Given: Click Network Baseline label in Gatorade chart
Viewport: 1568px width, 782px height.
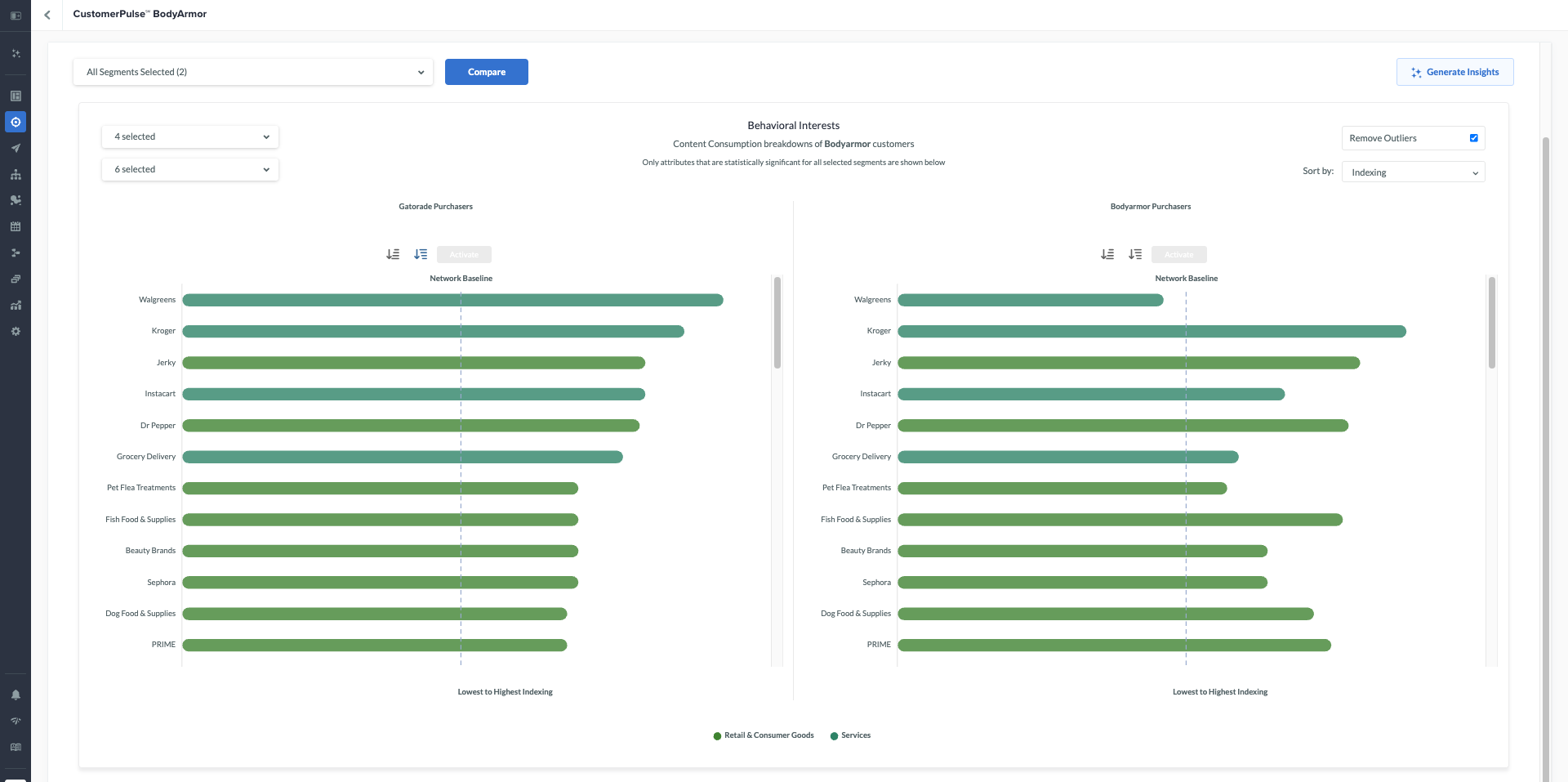Looking at the screenshot, I should pos(461,279).
